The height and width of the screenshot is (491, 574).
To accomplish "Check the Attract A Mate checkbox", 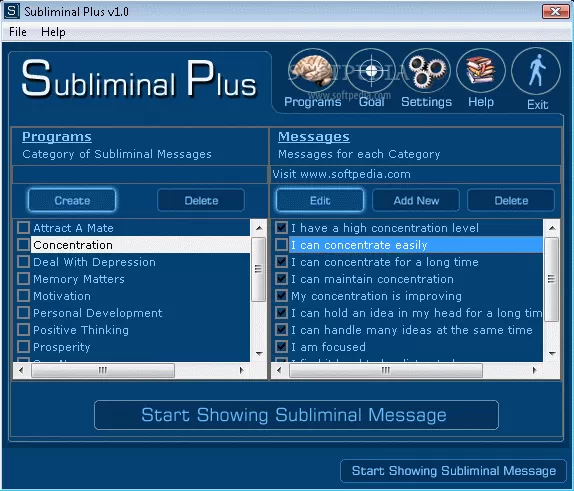I will click(x=23, y=227).
